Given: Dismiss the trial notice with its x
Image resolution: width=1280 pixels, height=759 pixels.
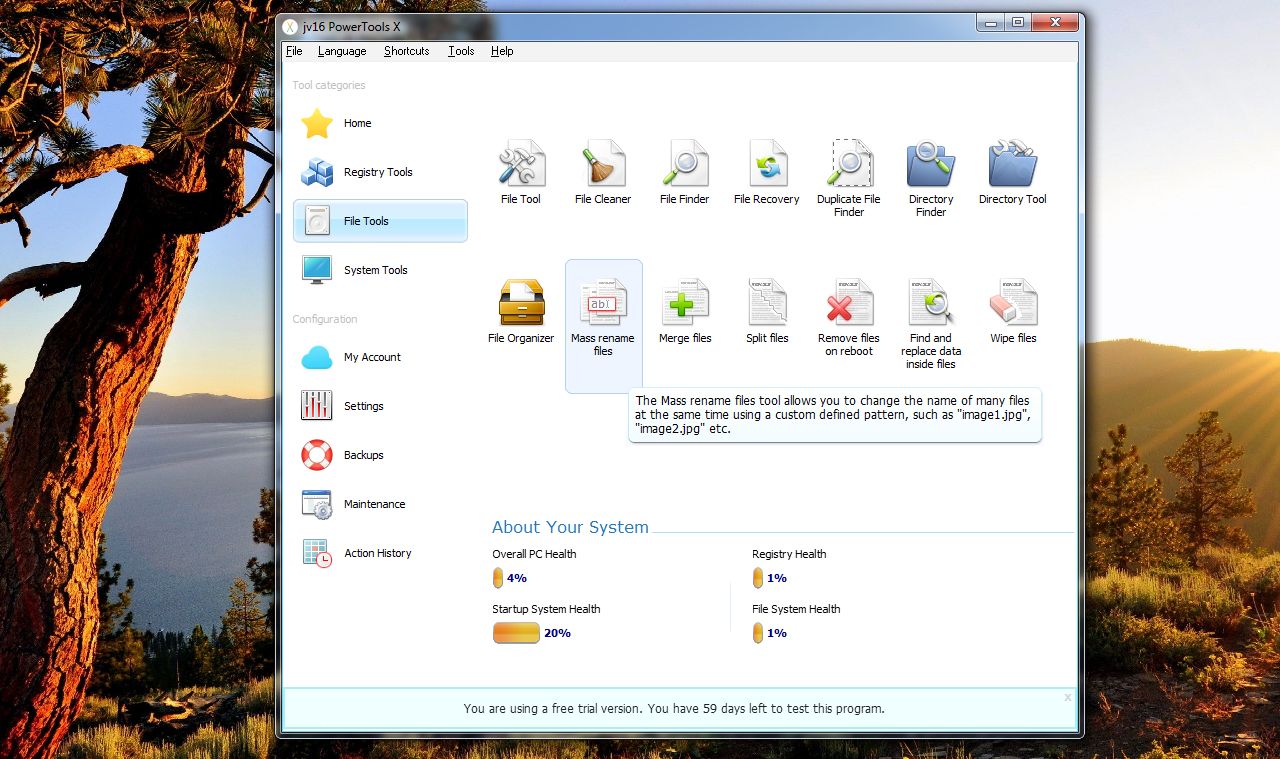Looking at the screenshot, I should tap(1067, 697).
